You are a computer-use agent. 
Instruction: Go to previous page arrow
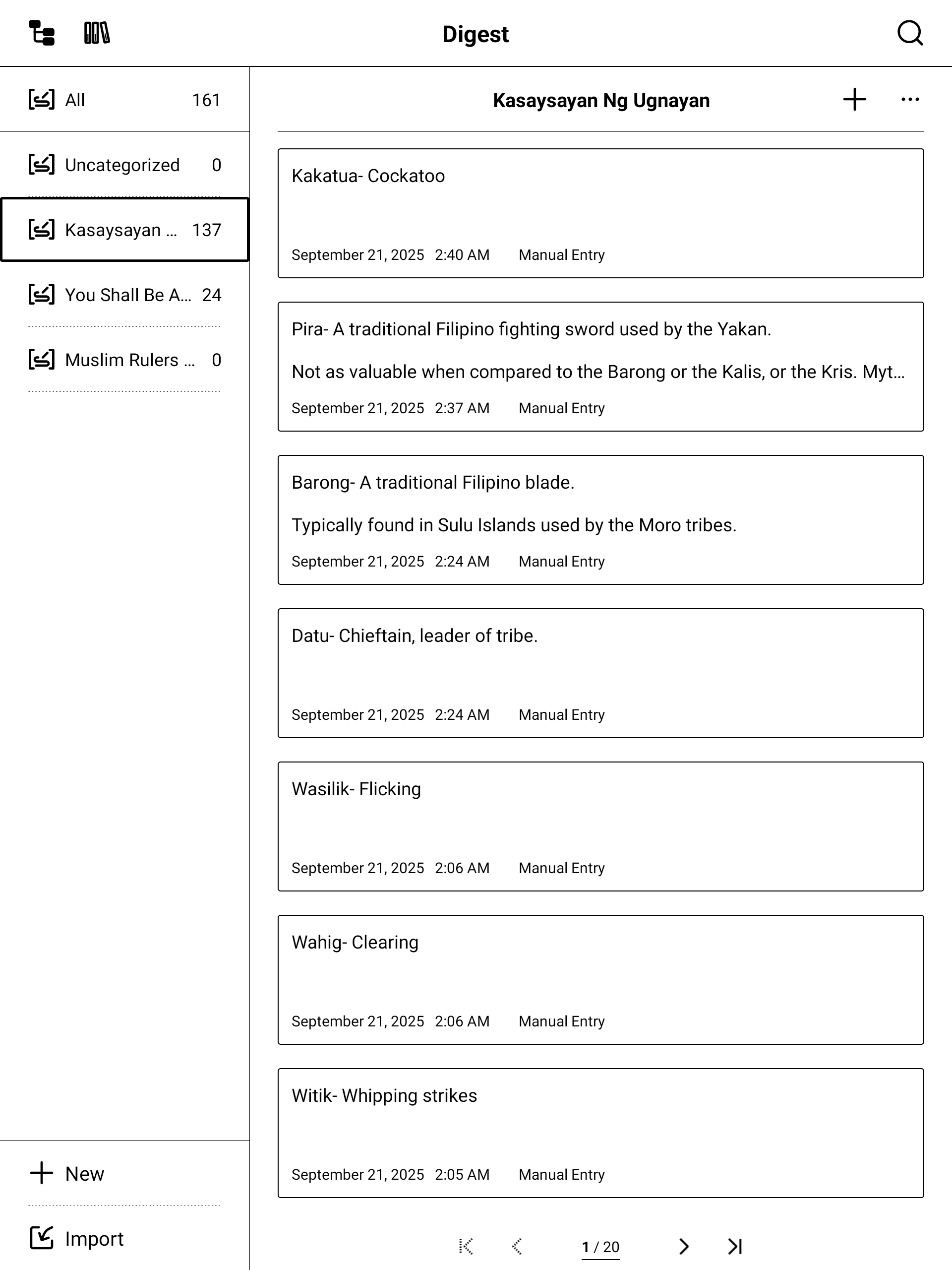click(517, 1246)
